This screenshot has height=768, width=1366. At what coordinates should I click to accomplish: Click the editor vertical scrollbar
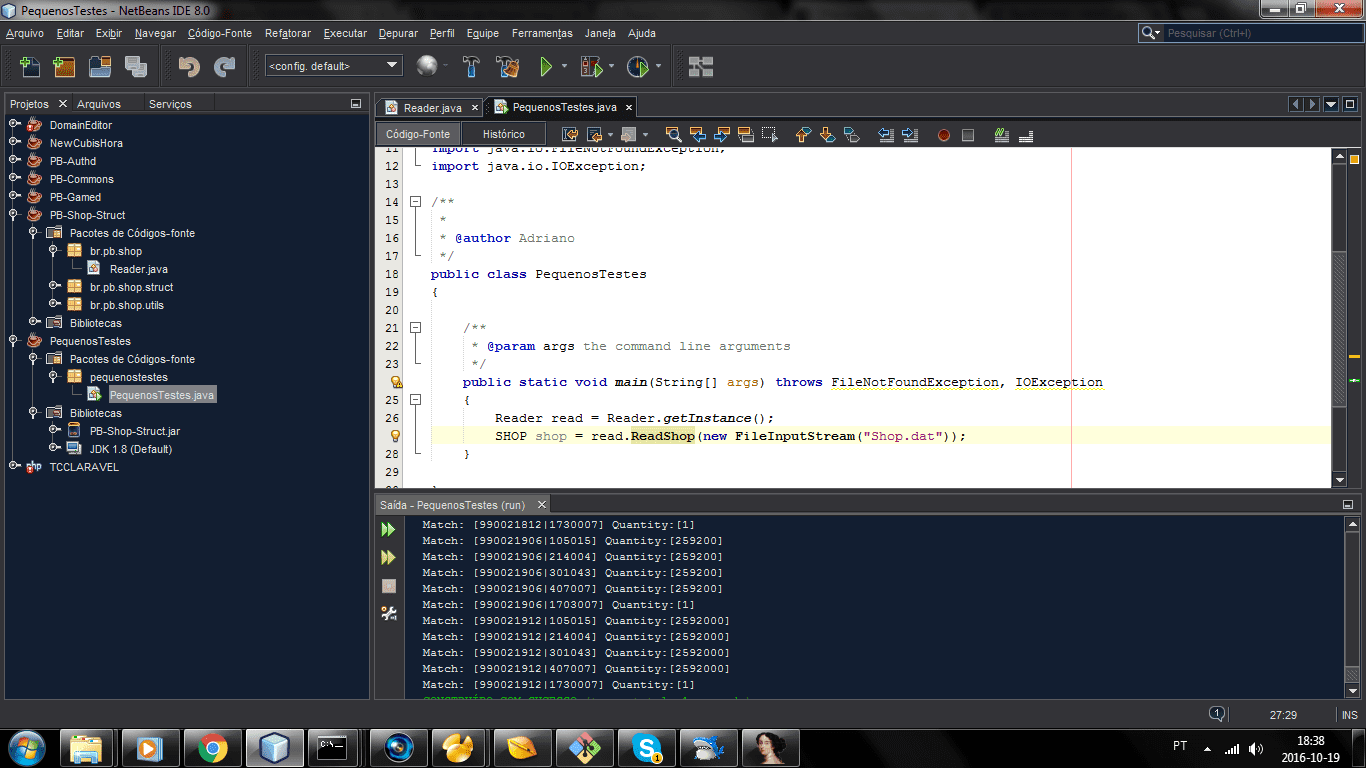pos(1339,318)
